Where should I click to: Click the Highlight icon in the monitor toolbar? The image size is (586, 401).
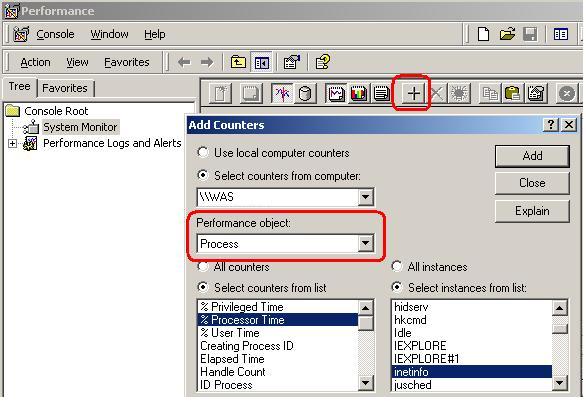click(x=459, y=93)
